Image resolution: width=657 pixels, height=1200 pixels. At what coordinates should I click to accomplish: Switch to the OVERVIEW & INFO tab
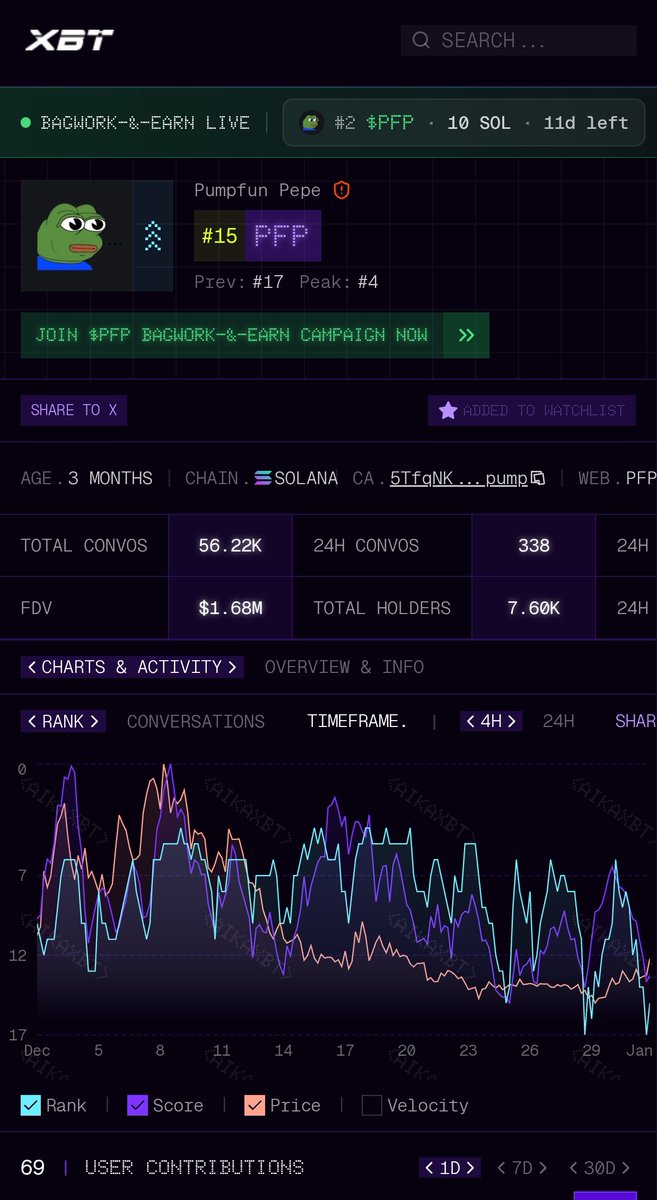[344, 667]
